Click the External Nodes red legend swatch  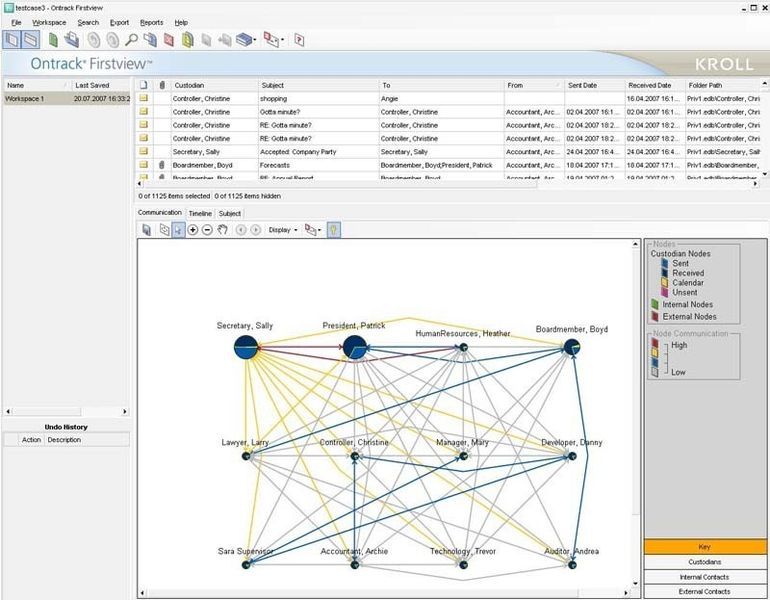click(x=655, y=317)
